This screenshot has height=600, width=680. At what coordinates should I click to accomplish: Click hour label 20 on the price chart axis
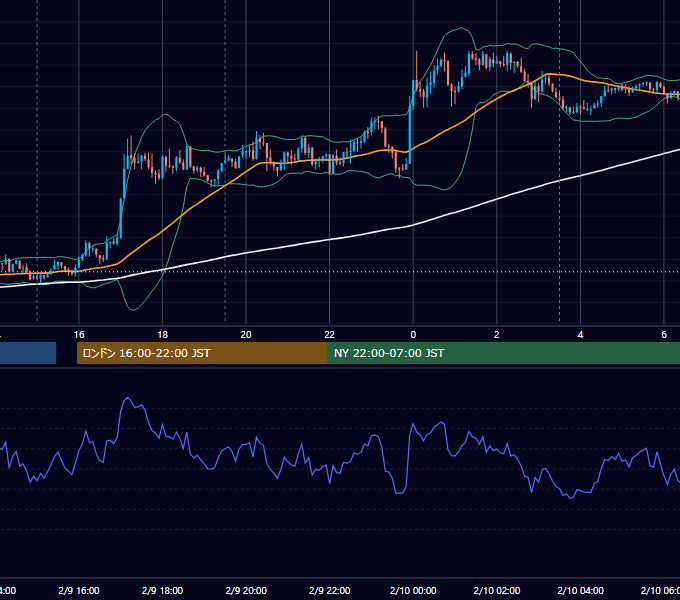pos(246,335)
